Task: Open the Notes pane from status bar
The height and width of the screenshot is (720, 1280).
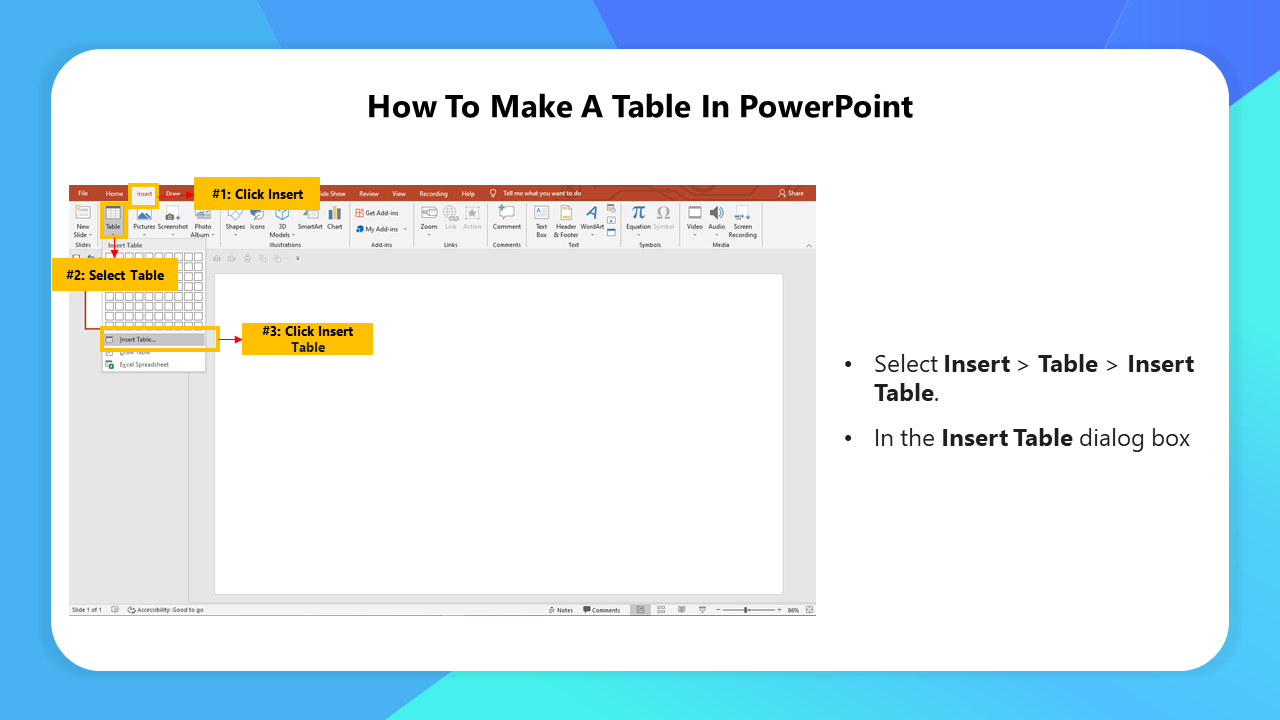Action: click(562, 610)
